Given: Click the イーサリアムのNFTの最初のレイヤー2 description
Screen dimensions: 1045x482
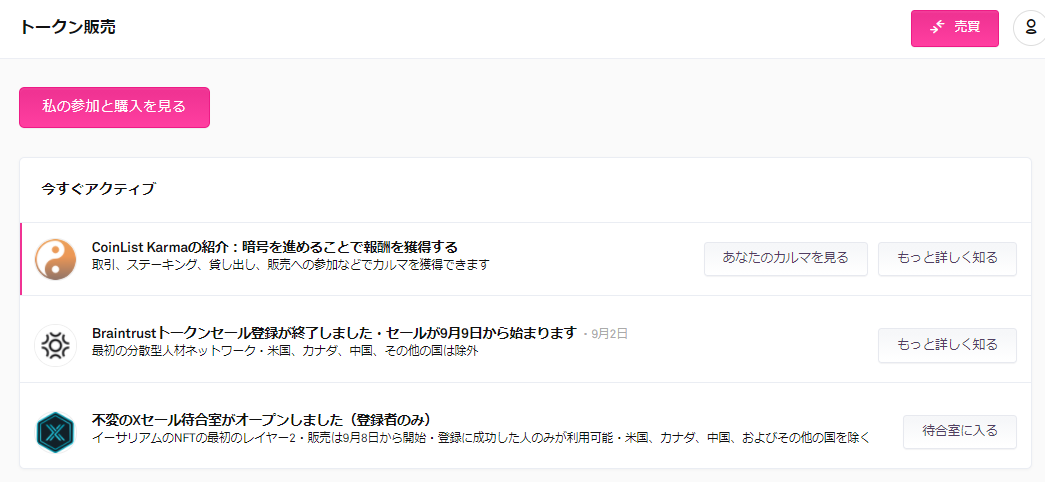Looking at the screenshot, I should click(x=481, y=438).
